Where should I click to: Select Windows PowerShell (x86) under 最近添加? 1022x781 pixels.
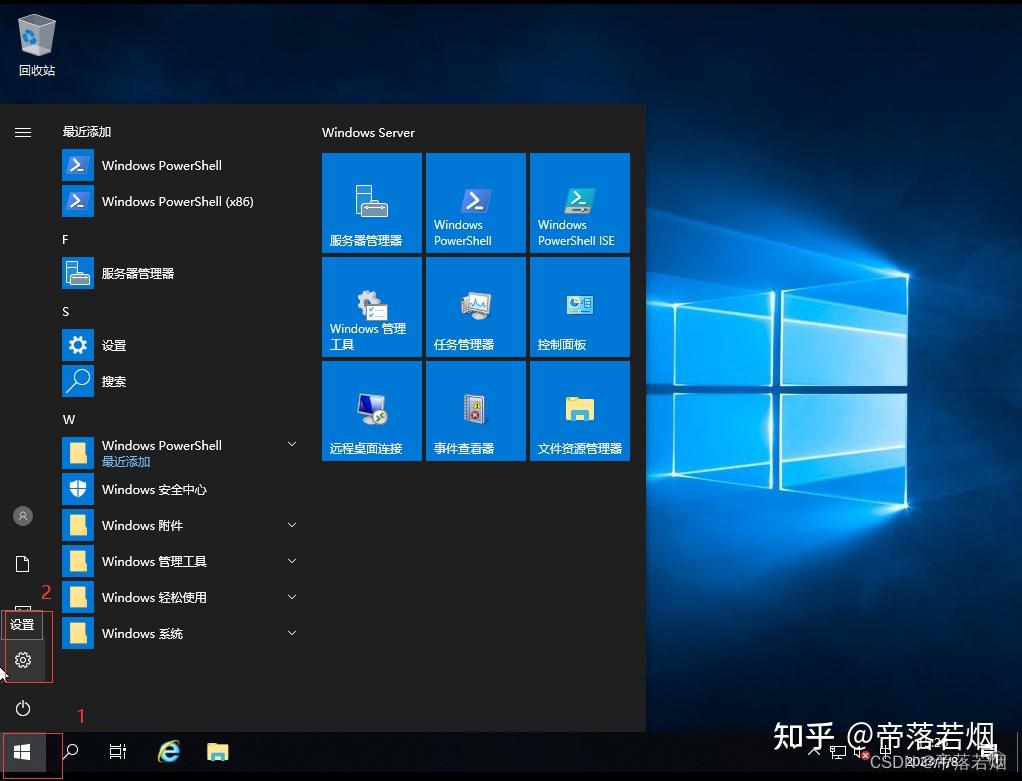[x=177, y=201]
